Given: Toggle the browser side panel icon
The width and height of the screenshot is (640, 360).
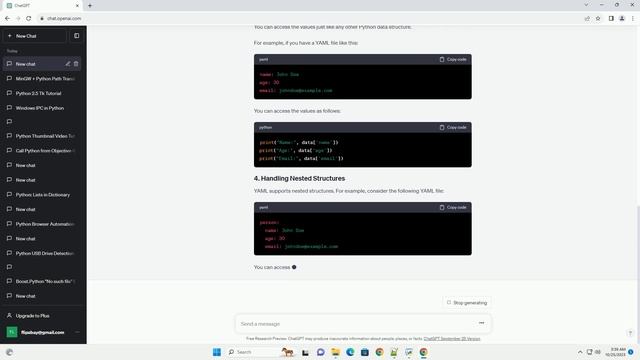Looking at the screenshot, I should coord(611,18).
